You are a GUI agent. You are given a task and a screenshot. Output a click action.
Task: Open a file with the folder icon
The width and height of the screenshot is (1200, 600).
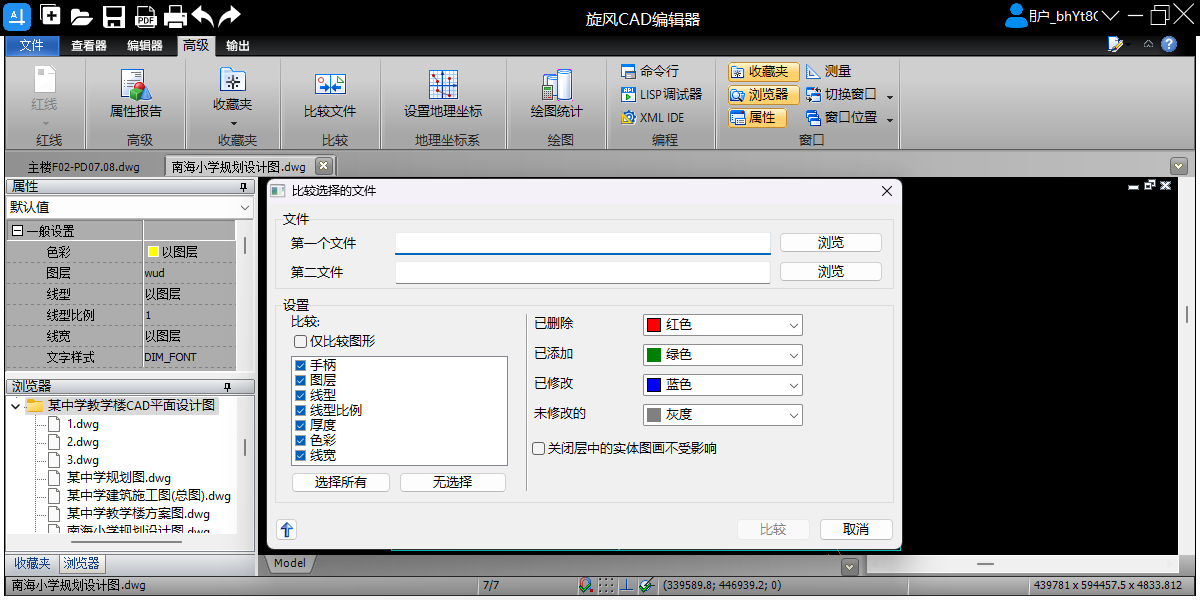click(81, 16)
